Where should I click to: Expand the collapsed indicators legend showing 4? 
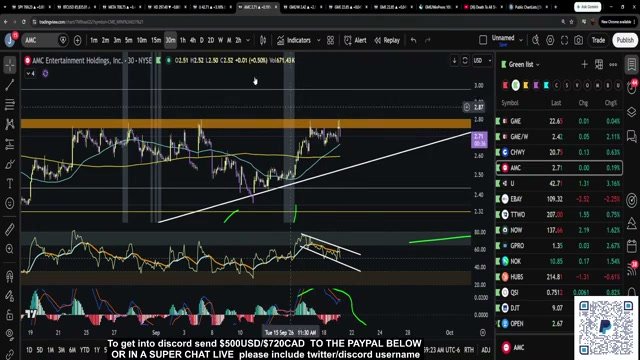pos(31,73)
